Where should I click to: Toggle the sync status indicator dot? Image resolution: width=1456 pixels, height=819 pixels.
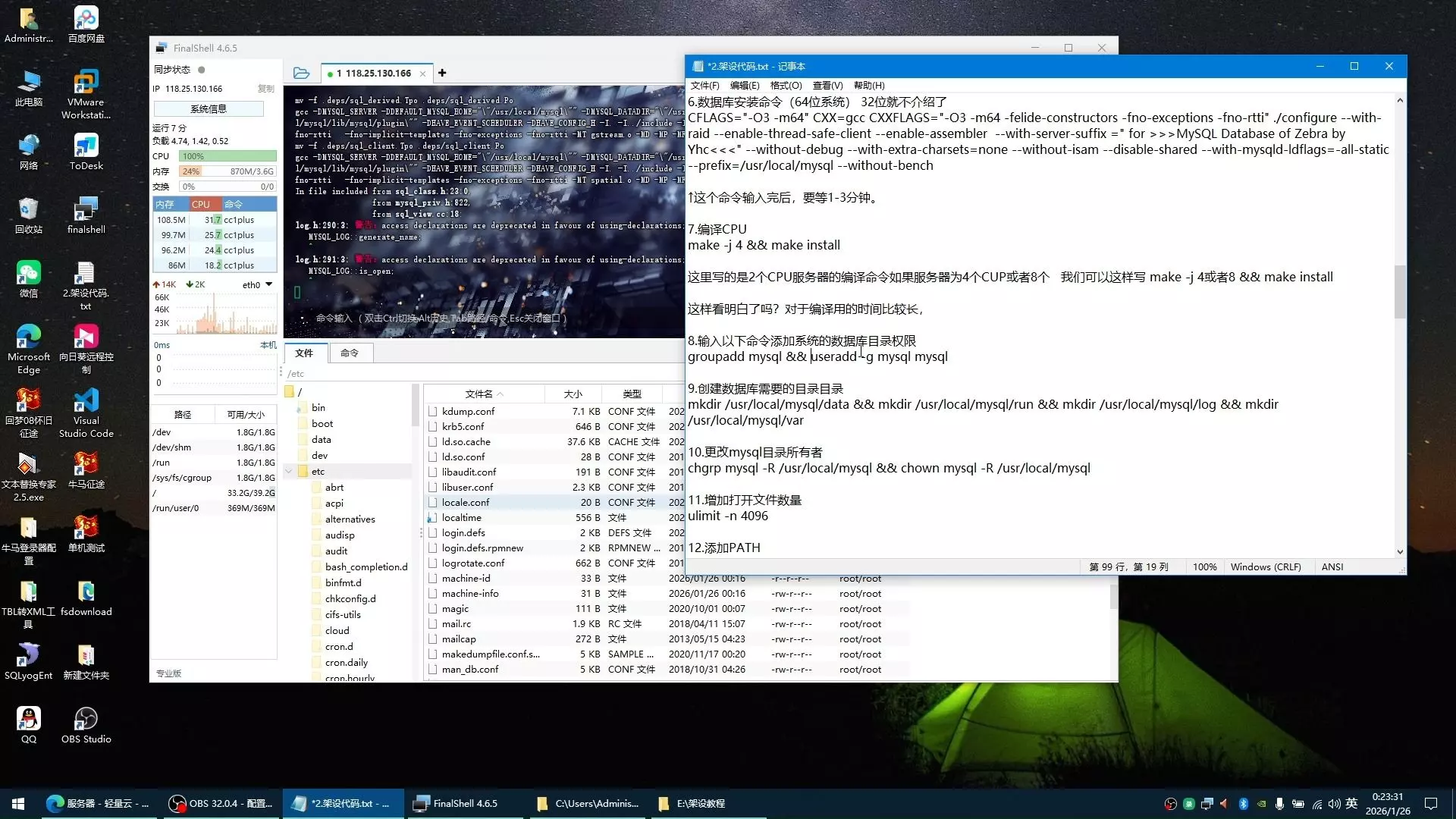[202, 70]
